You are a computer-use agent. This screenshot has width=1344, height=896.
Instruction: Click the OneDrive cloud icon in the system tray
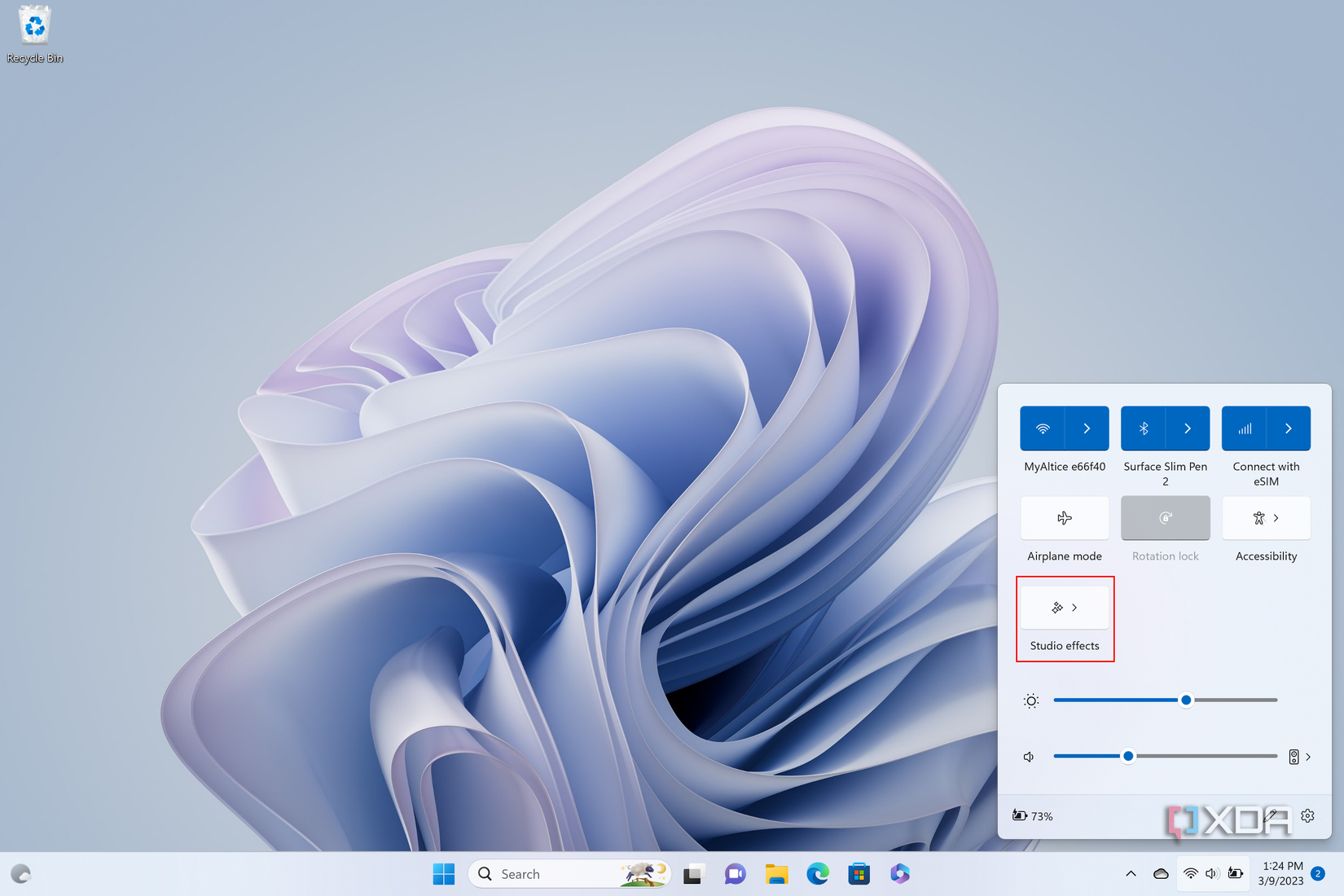pyautogui.click(x=1160, y=873)
